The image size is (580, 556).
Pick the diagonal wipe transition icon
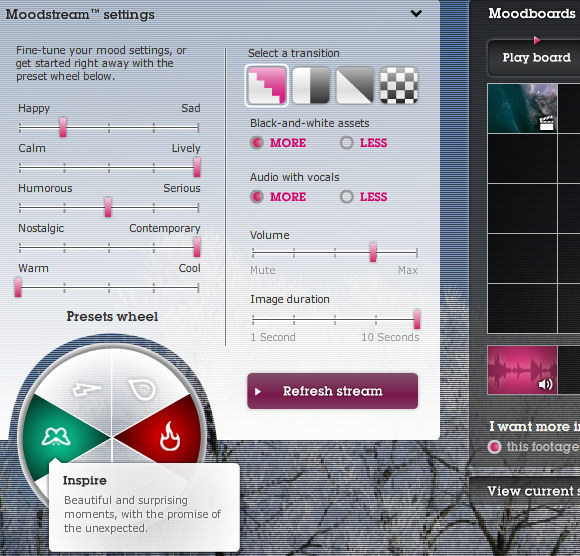(355, 85)
